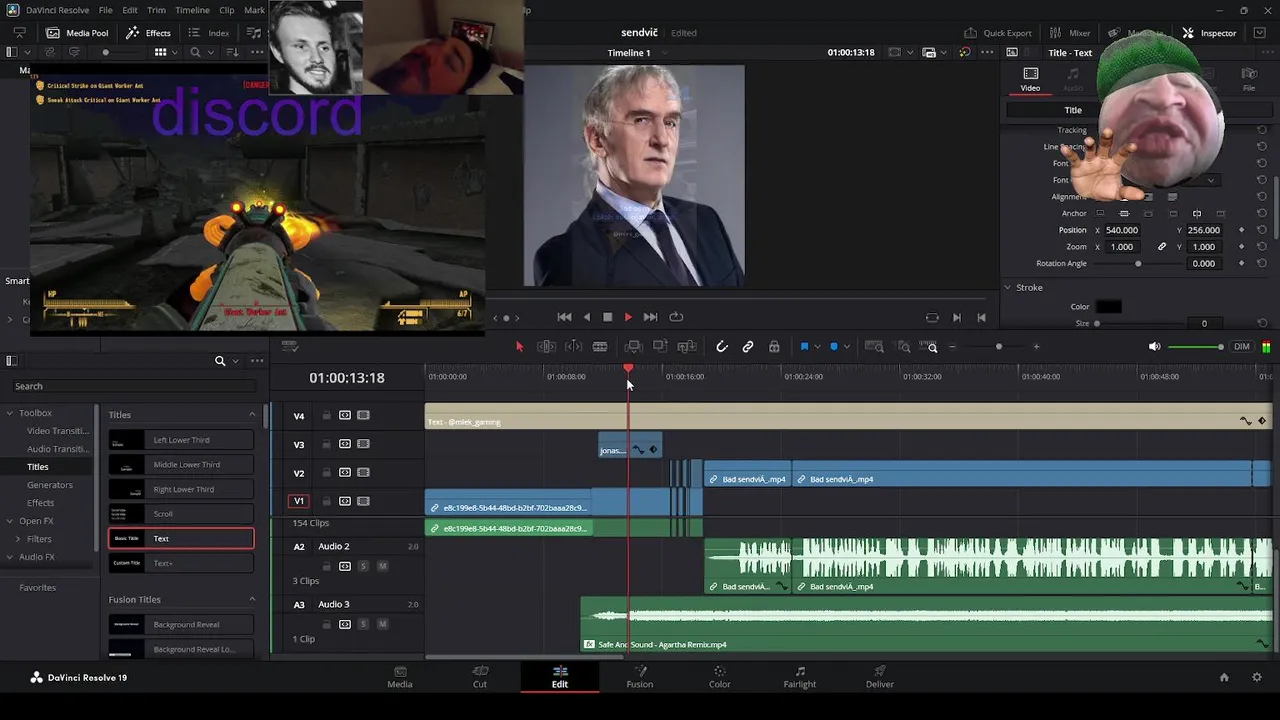Open the Stroke Color swatch
Image resolution: width=1280 pixels, height=720 pixels.
[x=1108, y=307]
